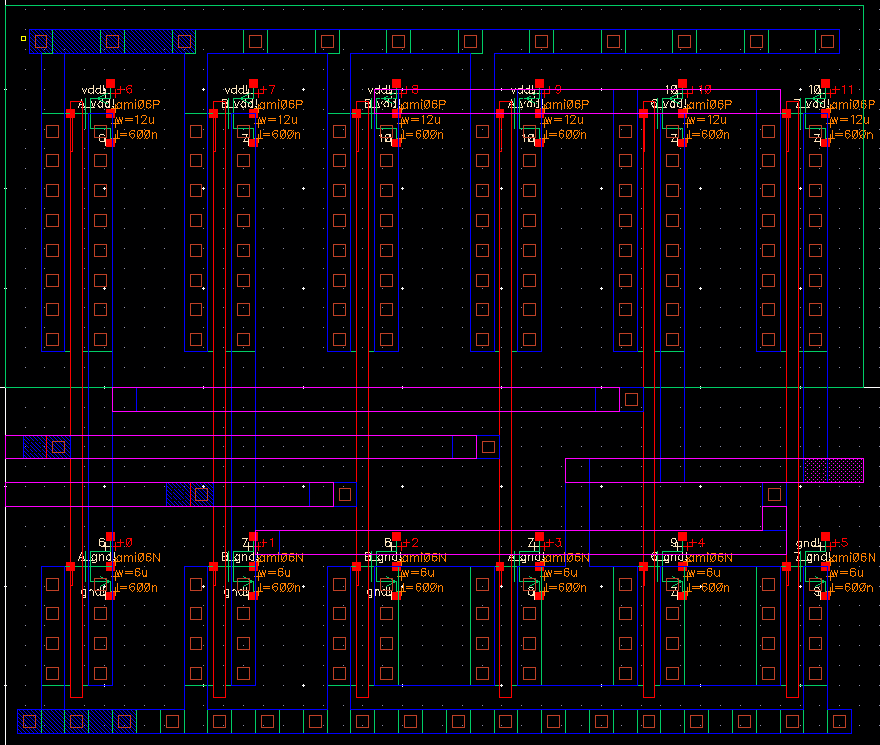Screen dimensions: 880x745
Task: Select hatched vdd pin between first two top-rail contacts
Action: point(76,42)
